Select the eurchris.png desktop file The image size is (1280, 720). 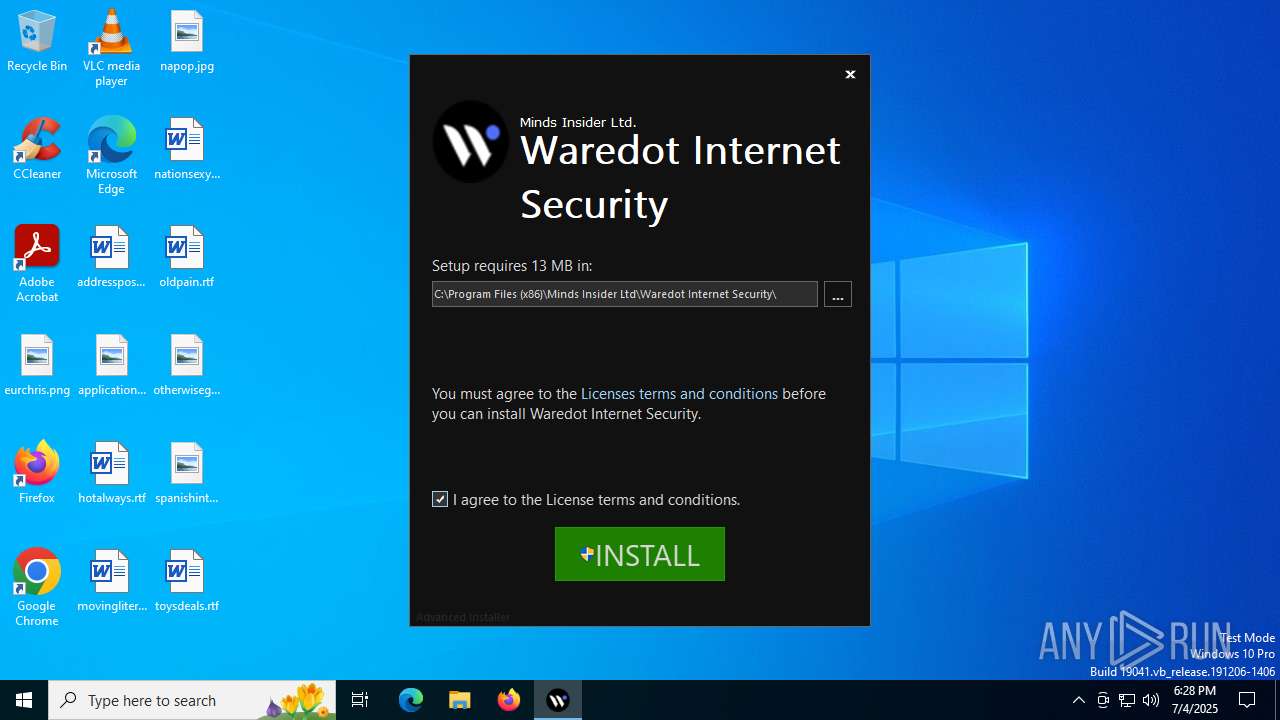37,366
